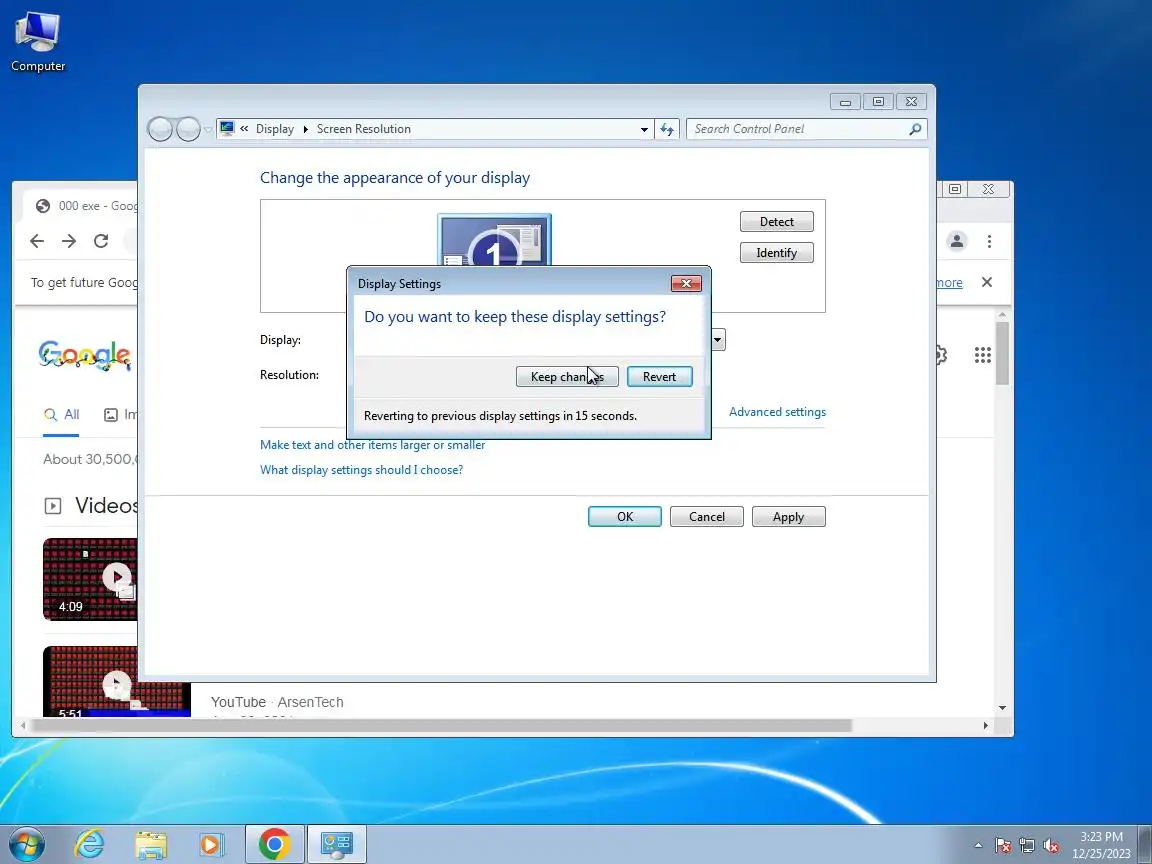Reload the page in Chrome
Image resolution: width=1152 pixels, height=864 pixels.
[101, 241]
